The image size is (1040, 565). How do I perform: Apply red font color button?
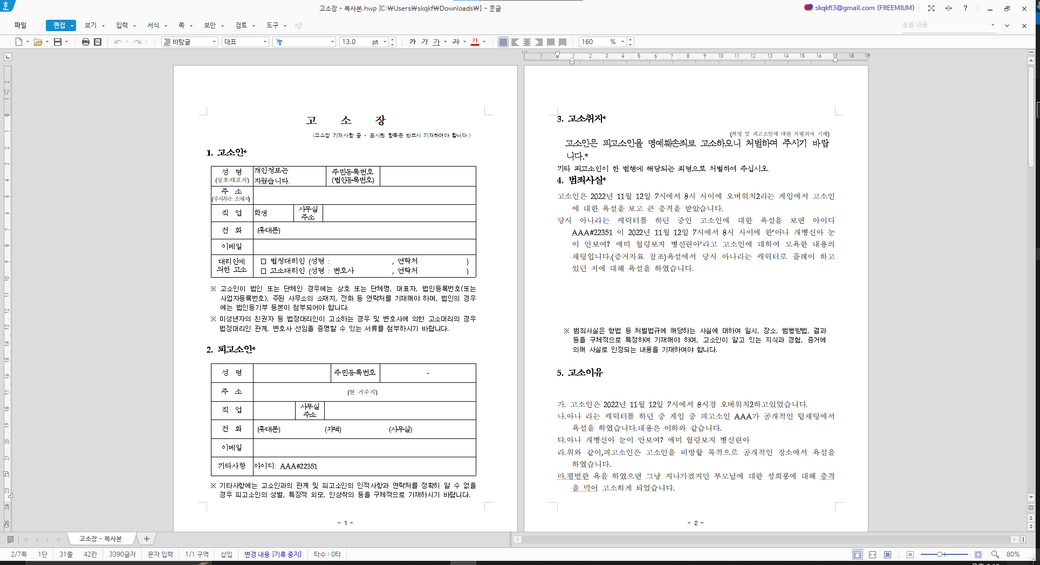[475, 42]
